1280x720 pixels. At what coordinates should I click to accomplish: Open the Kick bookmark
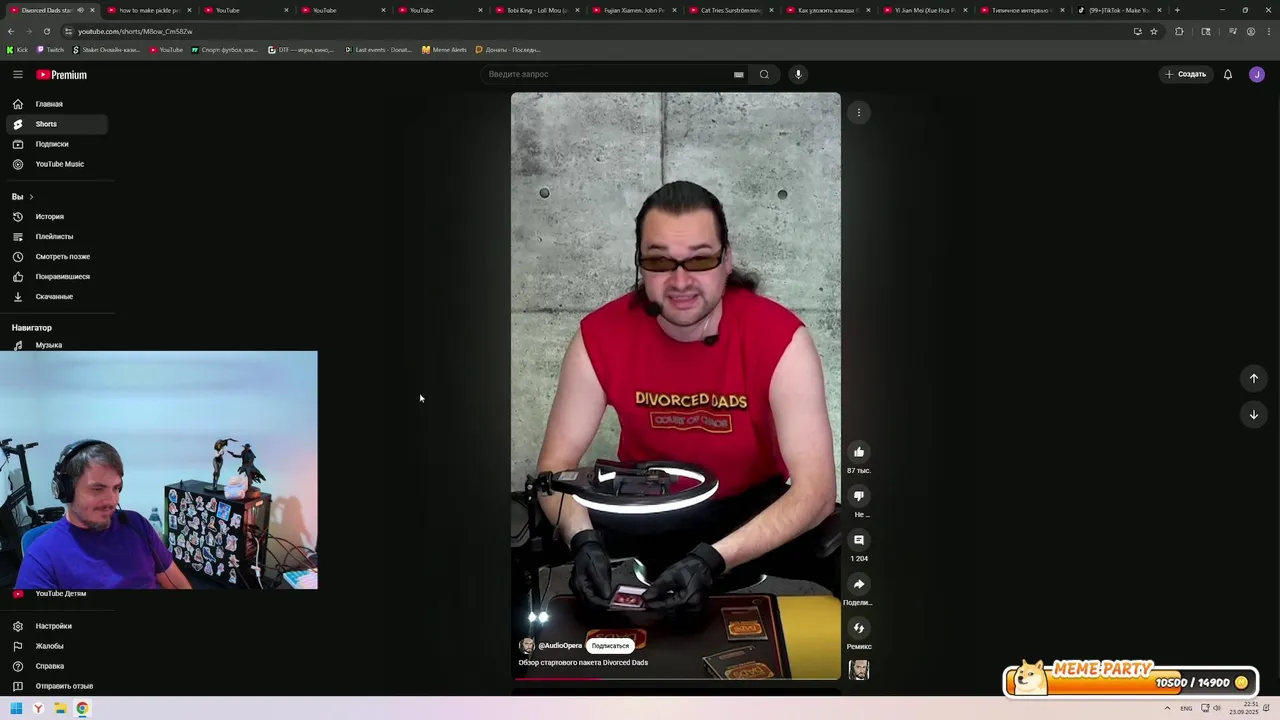click(x=17, y=49)
